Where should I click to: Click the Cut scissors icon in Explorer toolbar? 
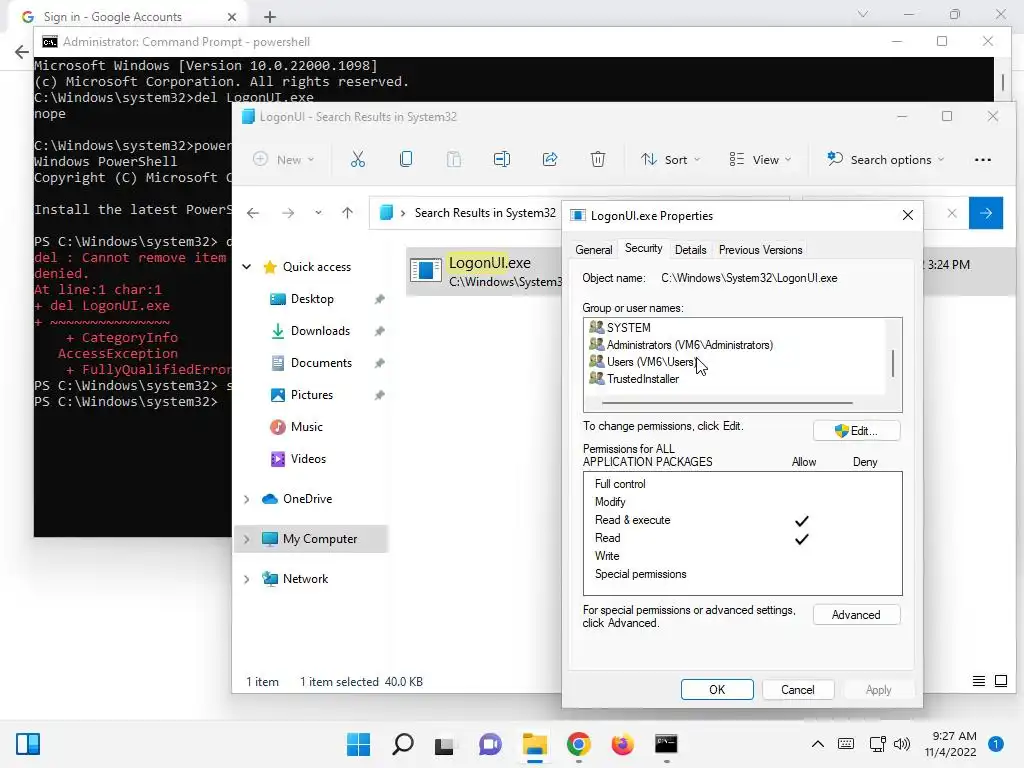pyautogui.click(x=358, y=159)
